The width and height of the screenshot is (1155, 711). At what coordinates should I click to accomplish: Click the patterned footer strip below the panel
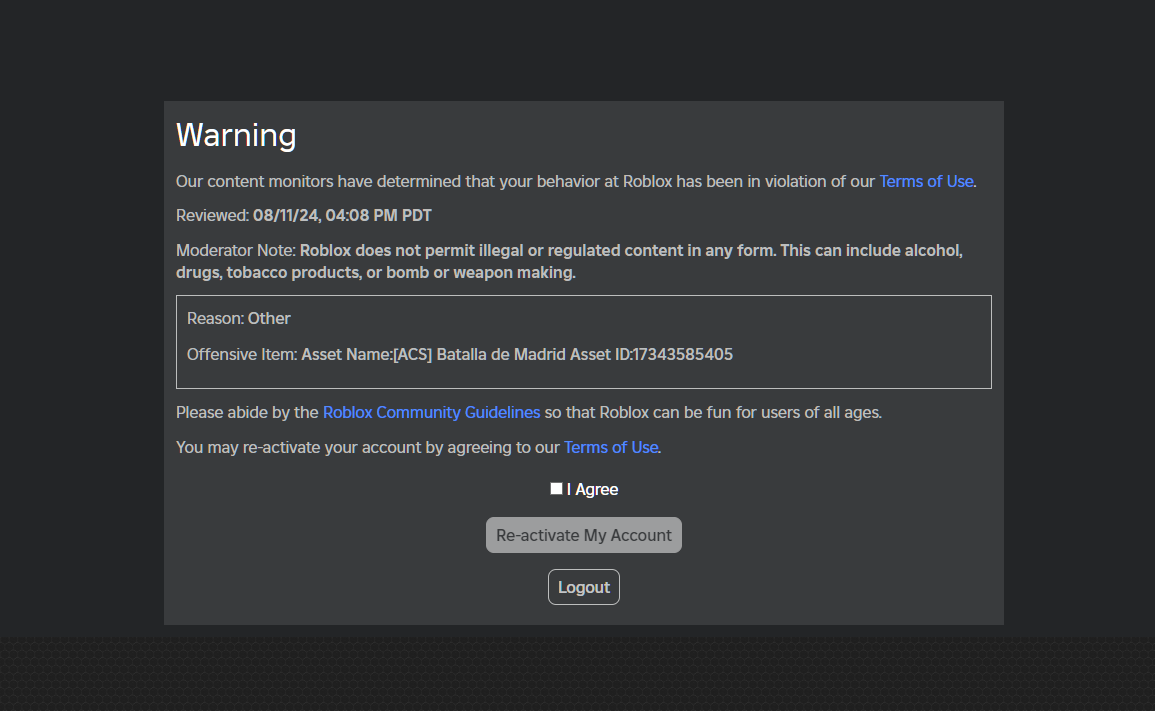click(x=577, y=675)
